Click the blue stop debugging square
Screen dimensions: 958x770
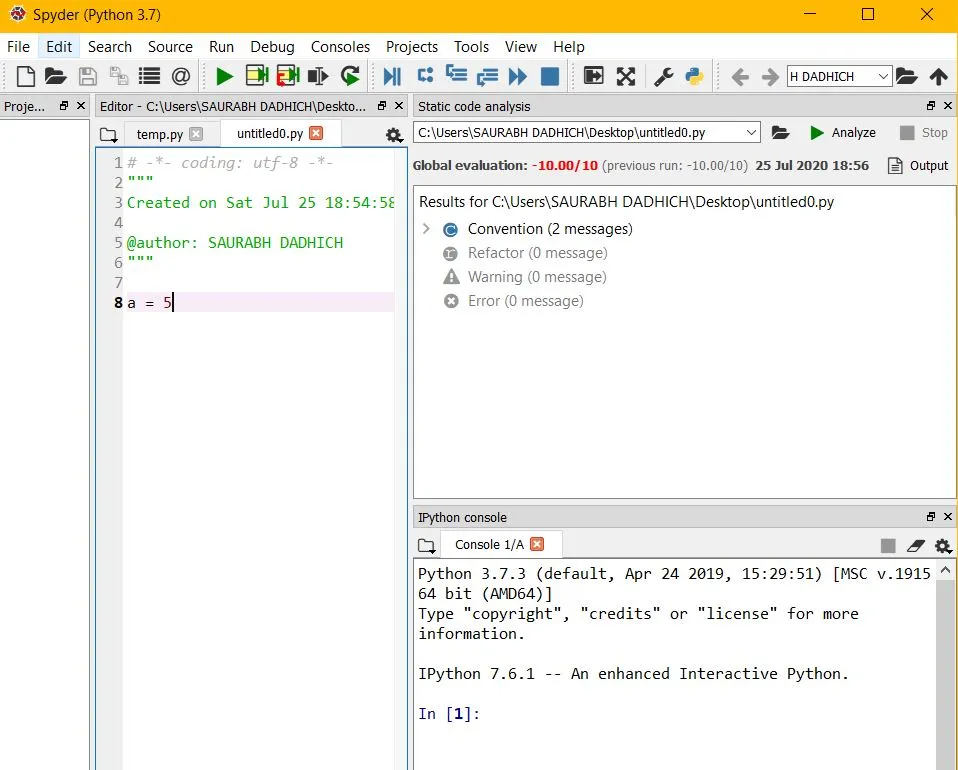coord(549,76)
